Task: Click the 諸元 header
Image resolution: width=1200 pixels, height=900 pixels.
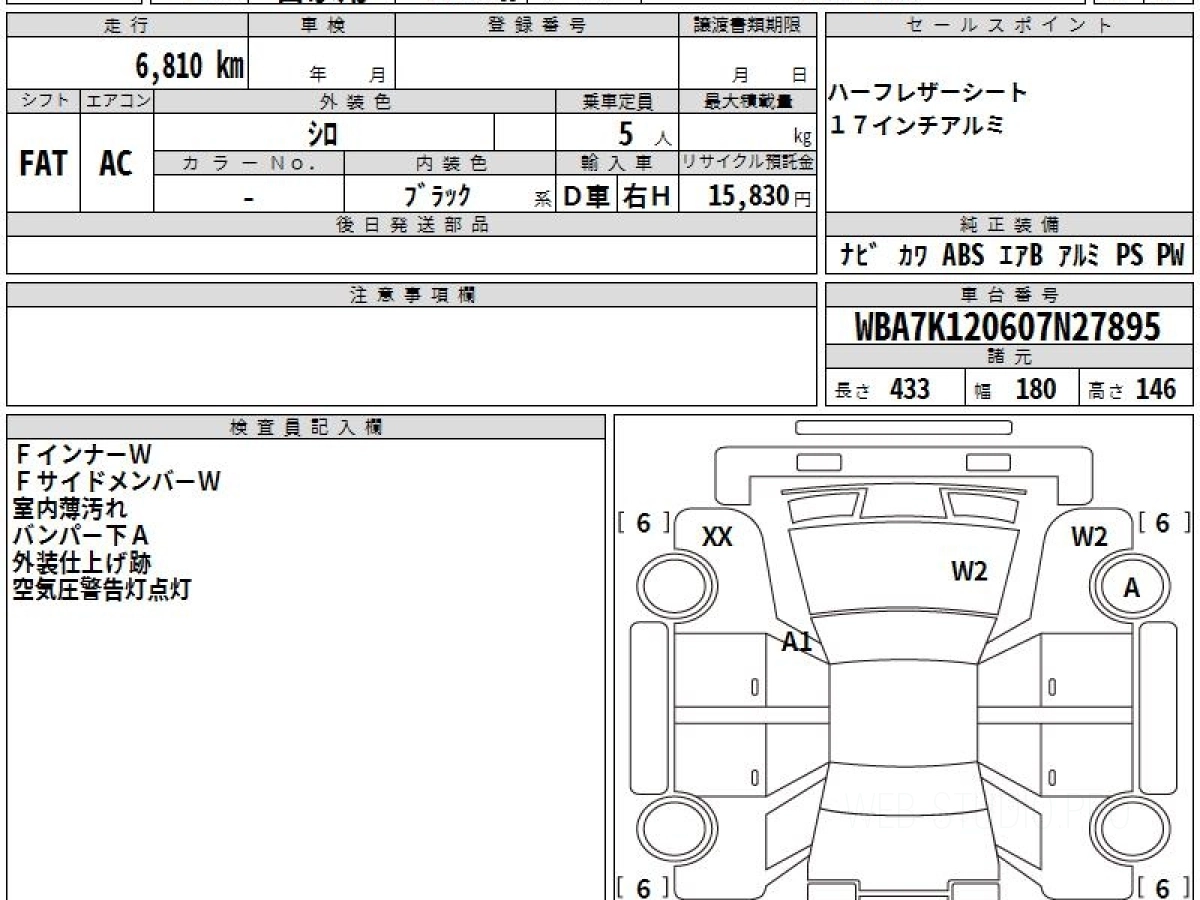Action: (1009, 357)
